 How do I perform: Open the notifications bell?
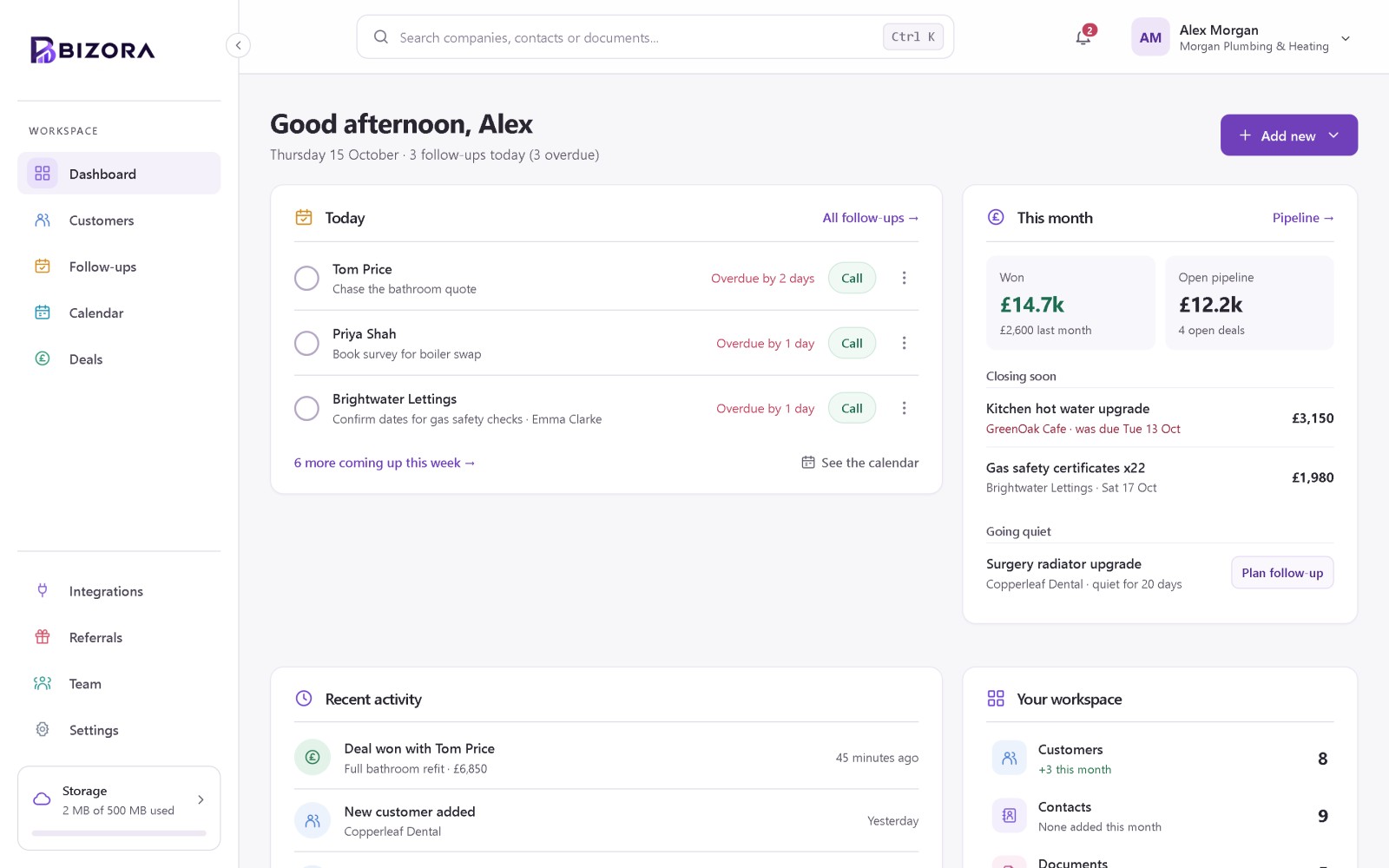tap(1083, 37)
